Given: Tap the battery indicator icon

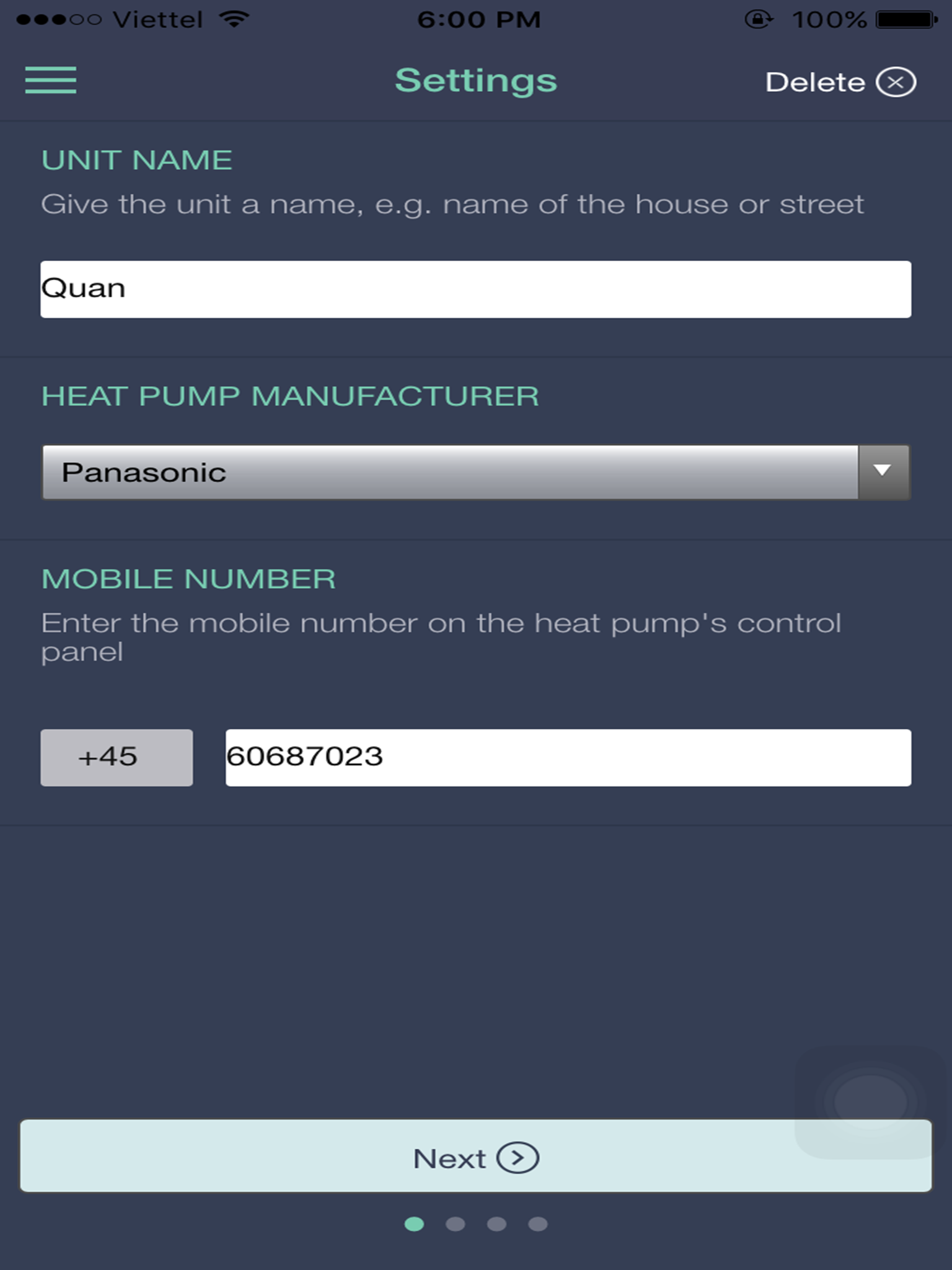Looking at the screenshot, I should 907,20.
